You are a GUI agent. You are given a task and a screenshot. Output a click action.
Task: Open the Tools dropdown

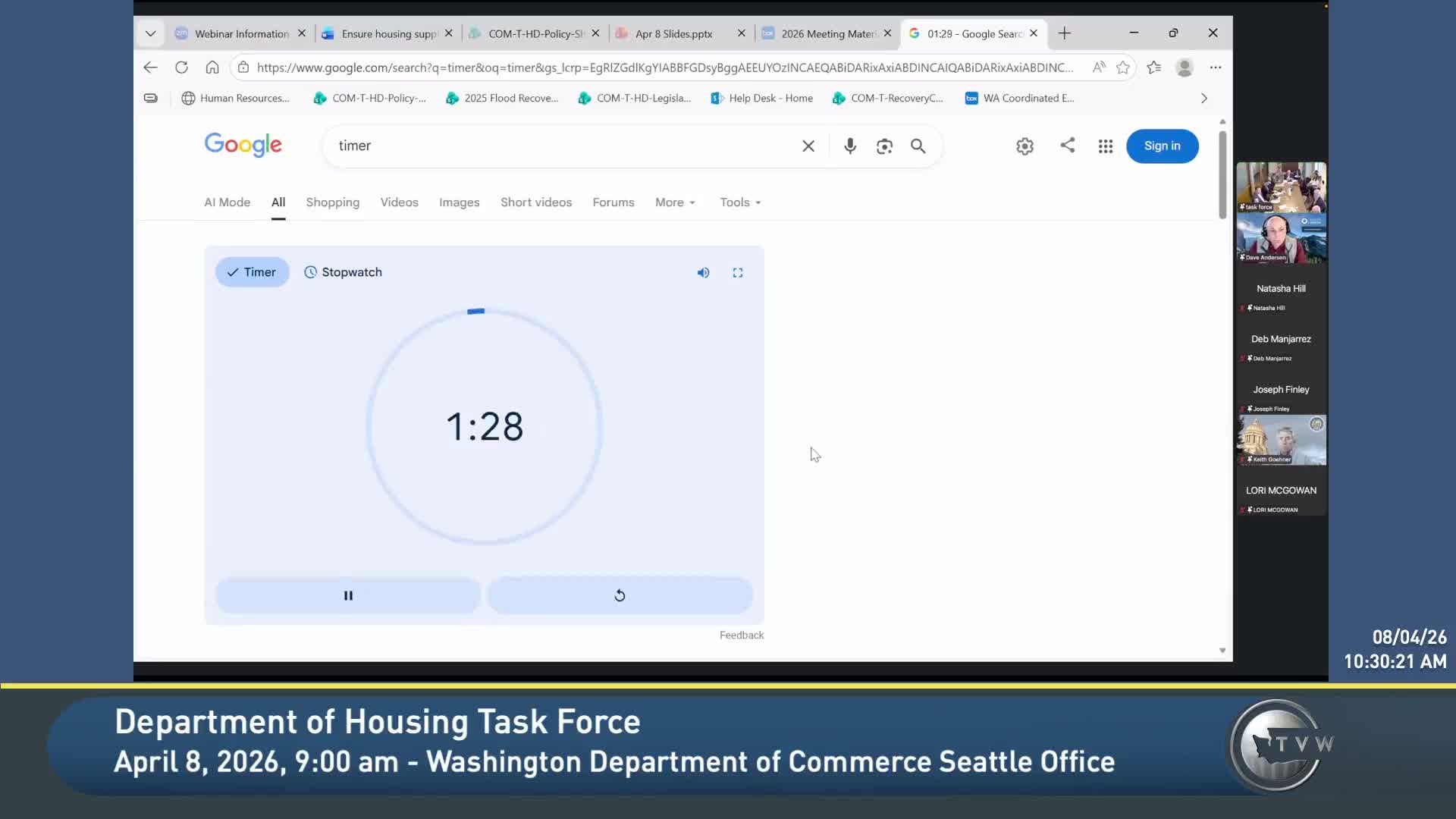740,202
